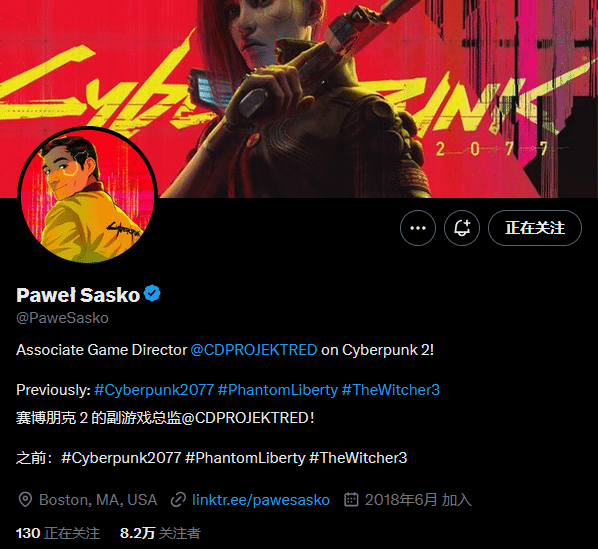Click the 2018年6月 加入 join date
This screenshot has width=598, height=549.
coord(418,500)
